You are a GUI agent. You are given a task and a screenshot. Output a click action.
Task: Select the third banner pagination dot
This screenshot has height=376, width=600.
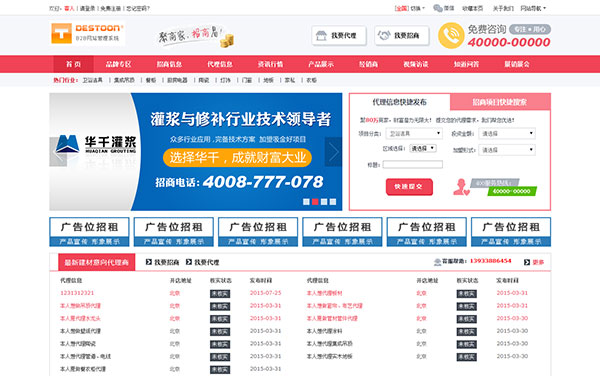(x=324, y=202)
